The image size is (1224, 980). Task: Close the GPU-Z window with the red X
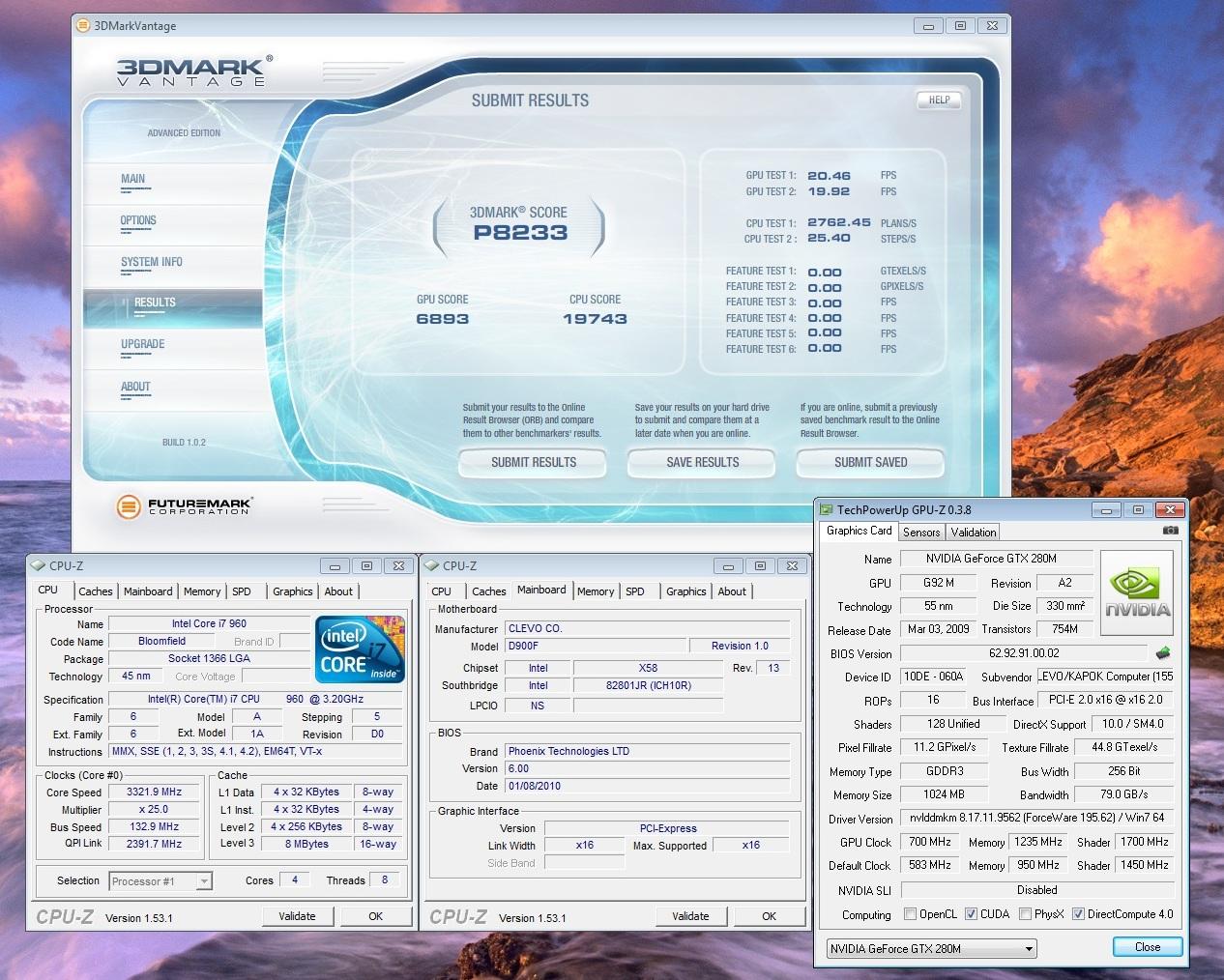click(x=1171, y=509)
